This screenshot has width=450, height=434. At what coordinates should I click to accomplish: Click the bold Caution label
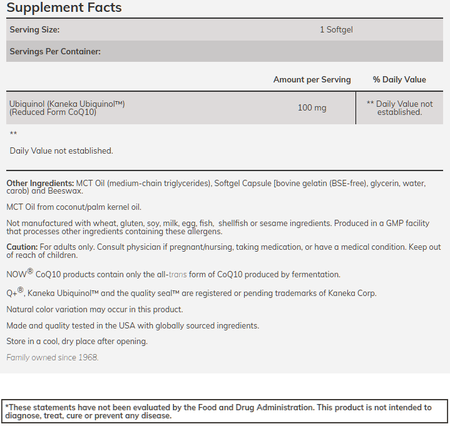click(x=22, y=247)
